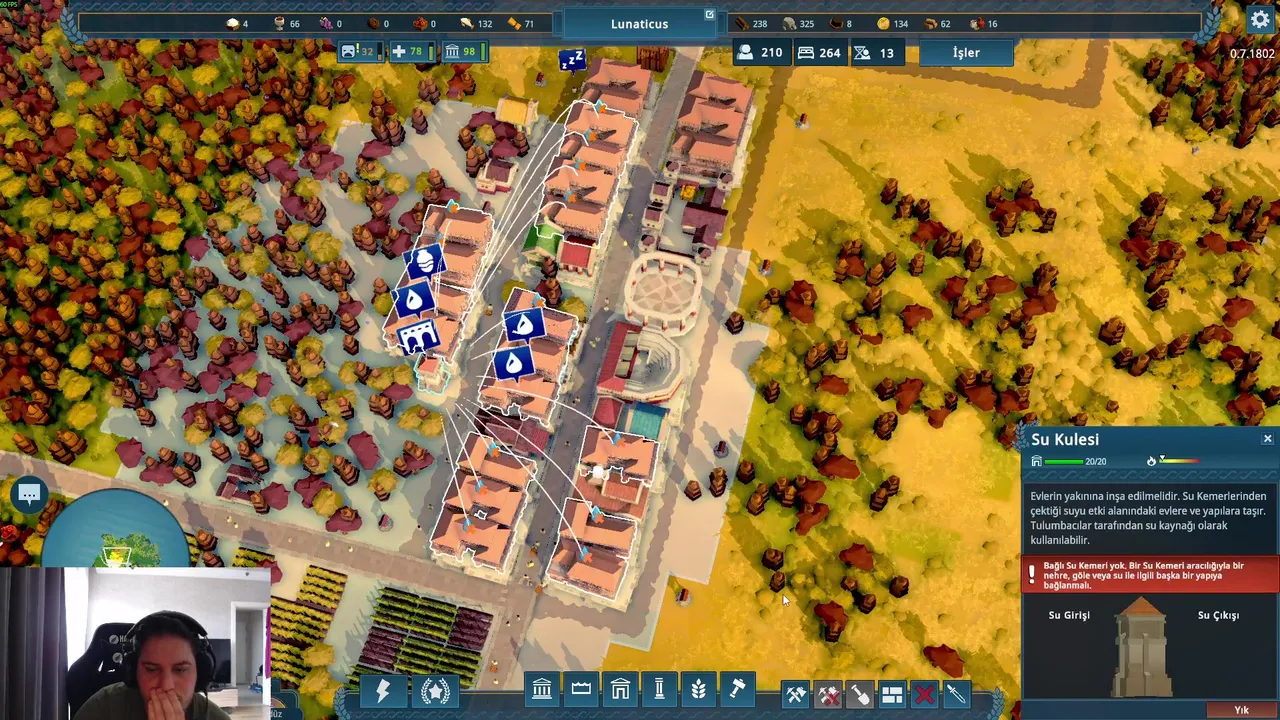Open the hammer production build category

click(737, 688)
